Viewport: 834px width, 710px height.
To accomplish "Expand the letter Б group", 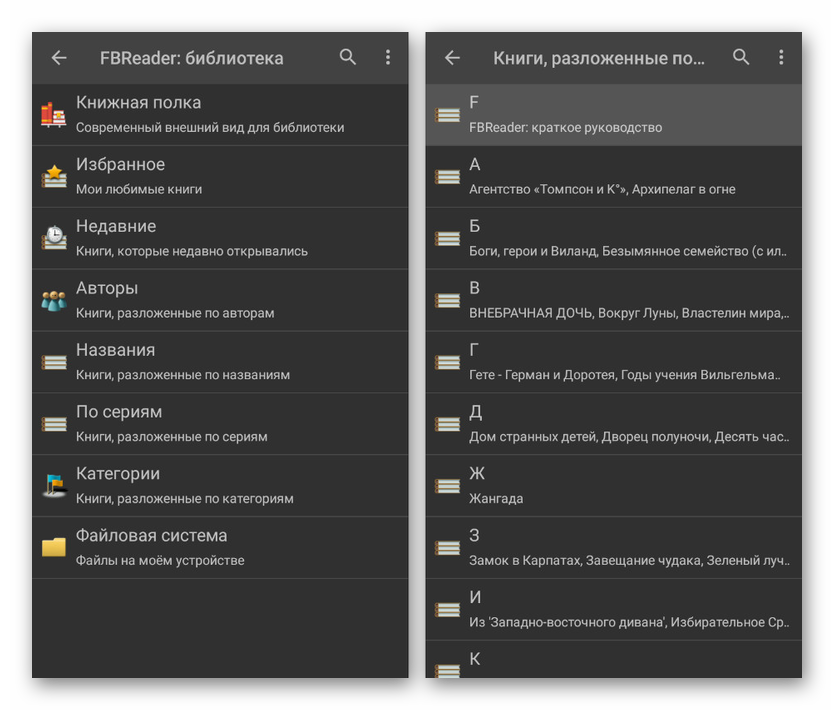I will (x=614, y=238).
